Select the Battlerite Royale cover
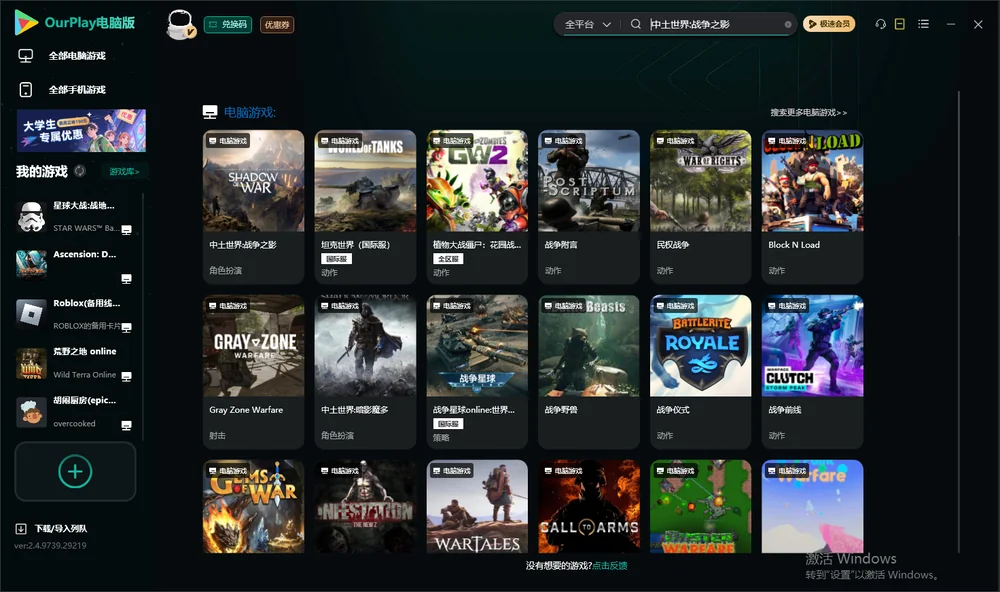Image resolution: width=1000 pixels, height=592 pixels. click(701, 346)
